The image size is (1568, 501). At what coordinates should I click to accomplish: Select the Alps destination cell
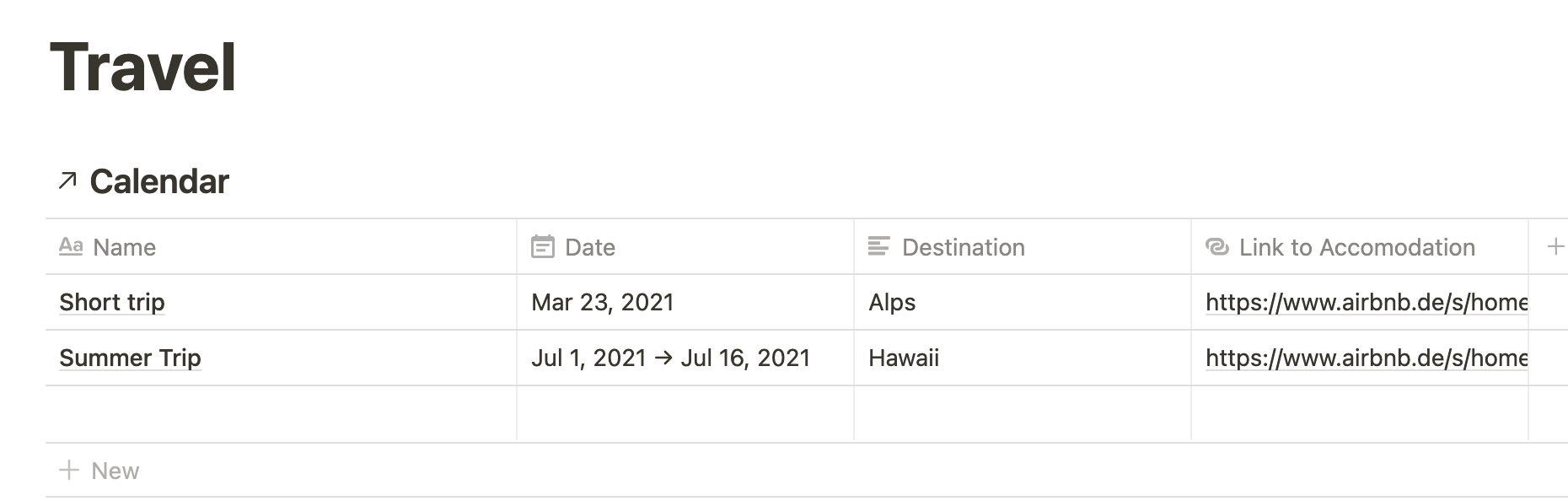pos(1023,302)
